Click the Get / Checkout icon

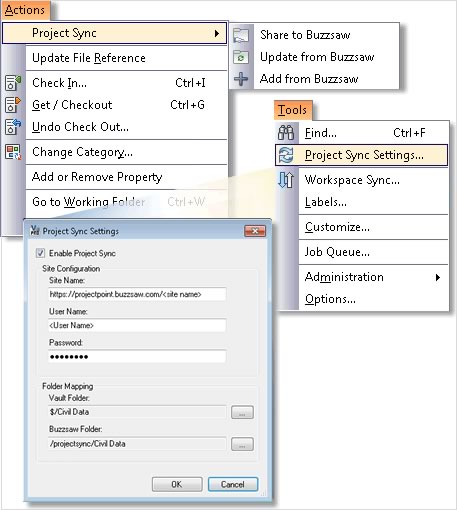click(13, 105)
